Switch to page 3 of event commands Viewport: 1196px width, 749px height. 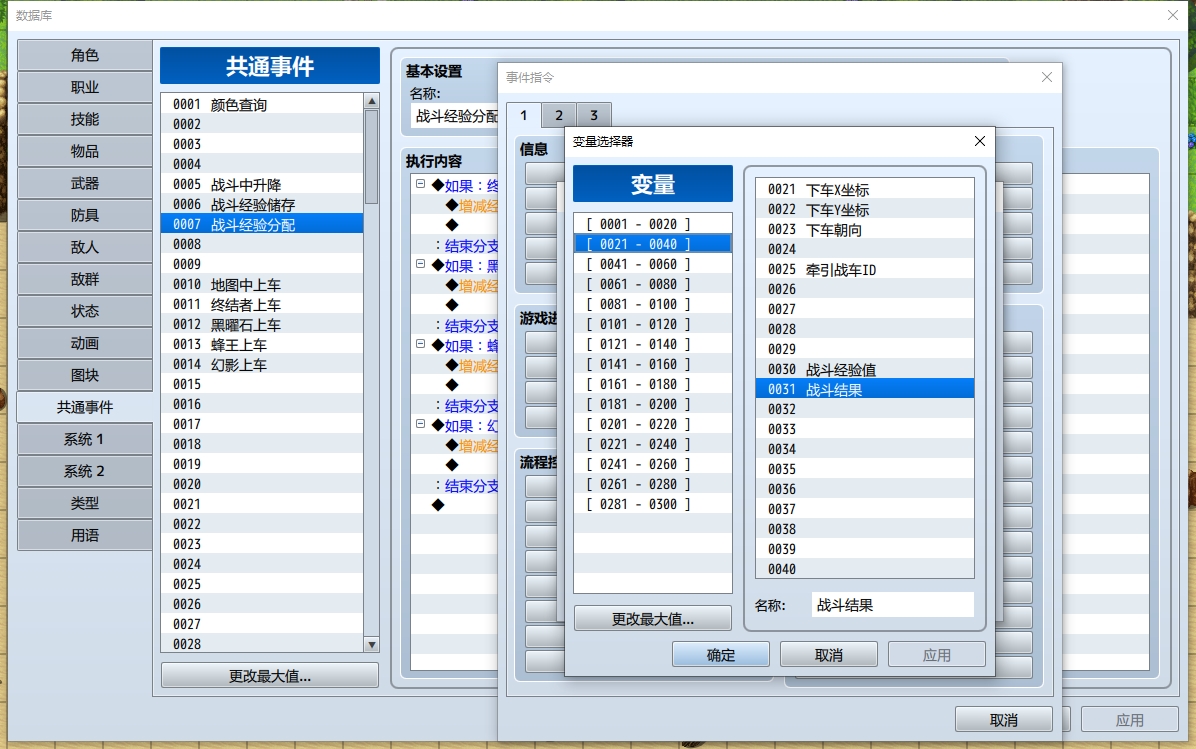(594, 115)
